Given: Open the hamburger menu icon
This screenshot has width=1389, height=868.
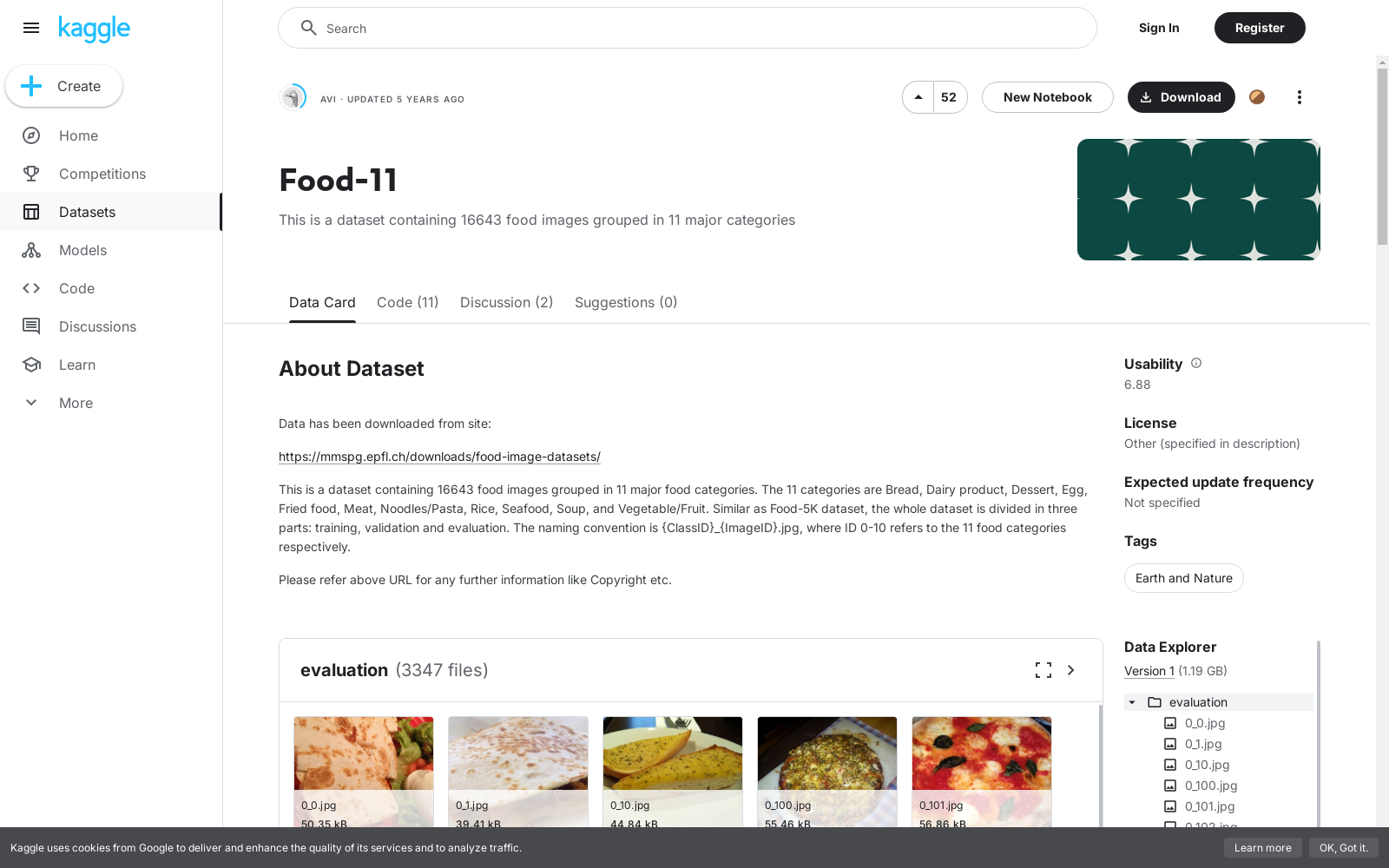Looking at the screenshot, I should (x=31, y=28).
